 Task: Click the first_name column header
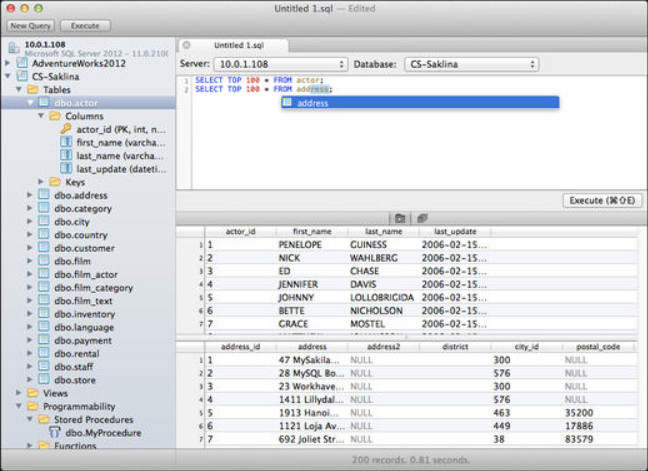pos(312,232)
